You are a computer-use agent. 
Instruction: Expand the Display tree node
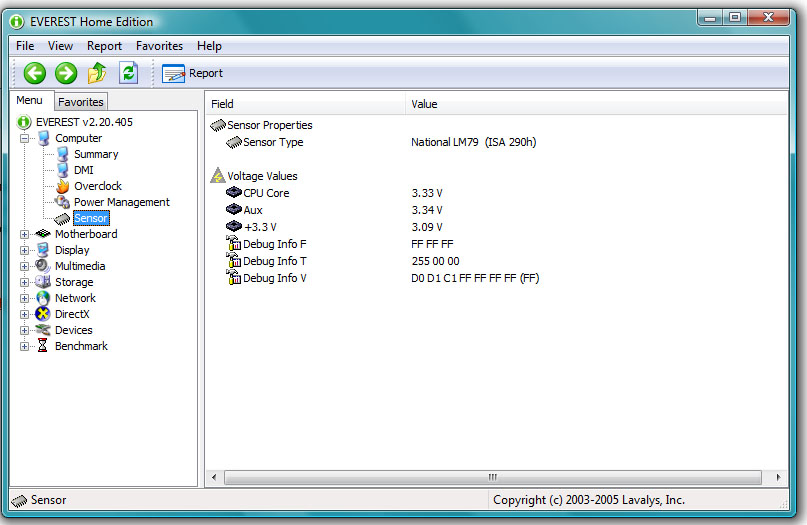(24, 250)
